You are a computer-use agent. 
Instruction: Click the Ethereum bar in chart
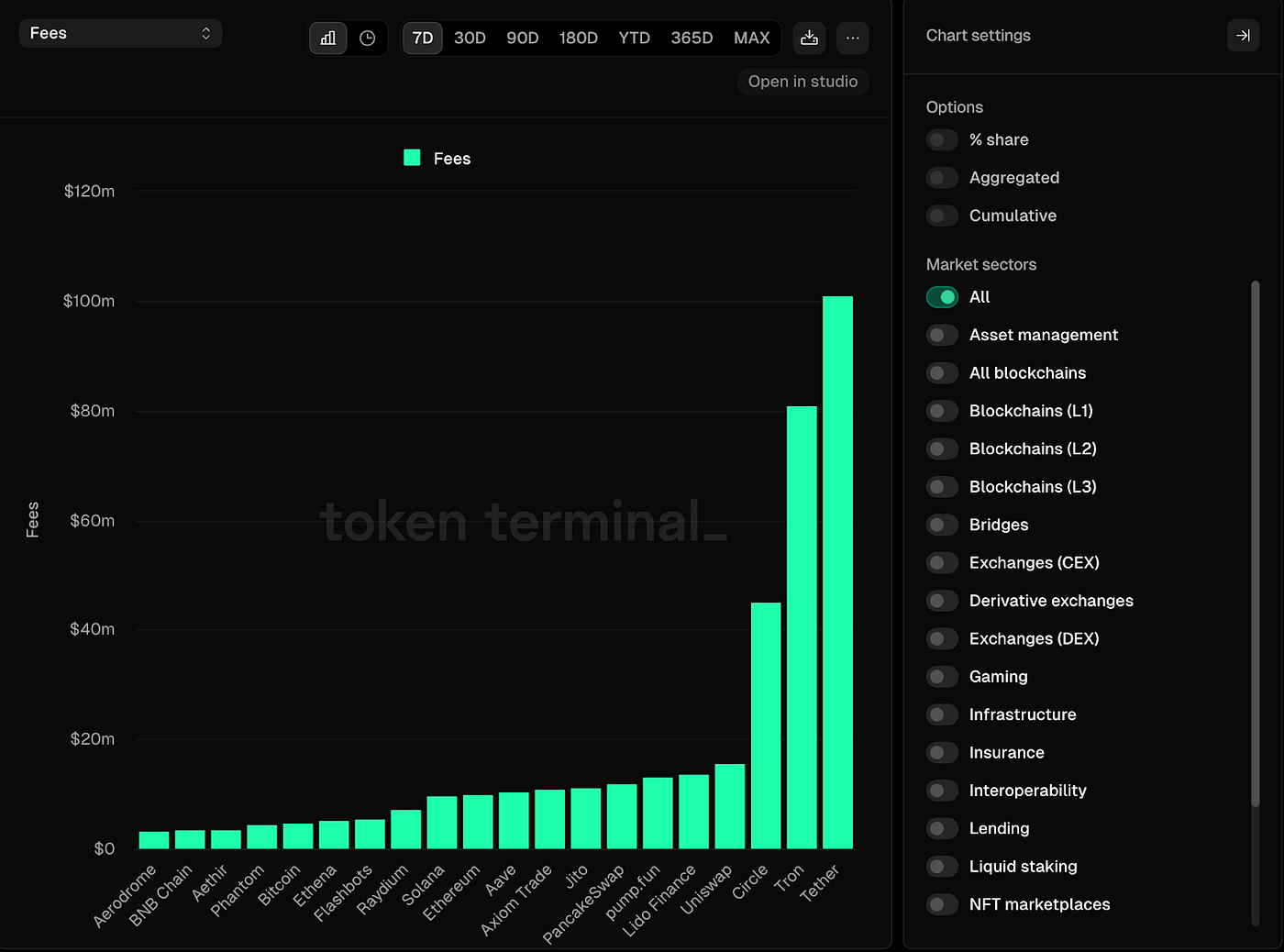[478, 822]
